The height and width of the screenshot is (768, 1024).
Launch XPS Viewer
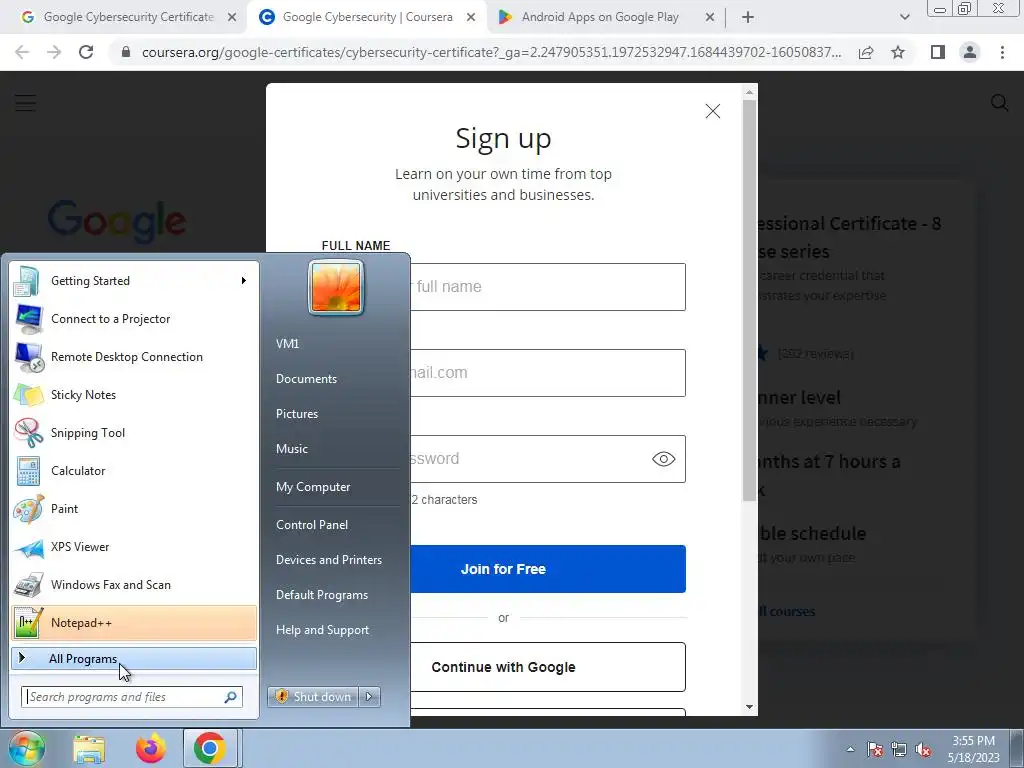134,547
